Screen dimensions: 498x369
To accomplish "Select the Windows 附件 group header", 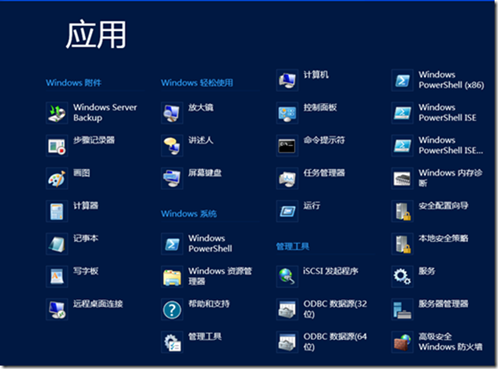I will tap(73, 83).
